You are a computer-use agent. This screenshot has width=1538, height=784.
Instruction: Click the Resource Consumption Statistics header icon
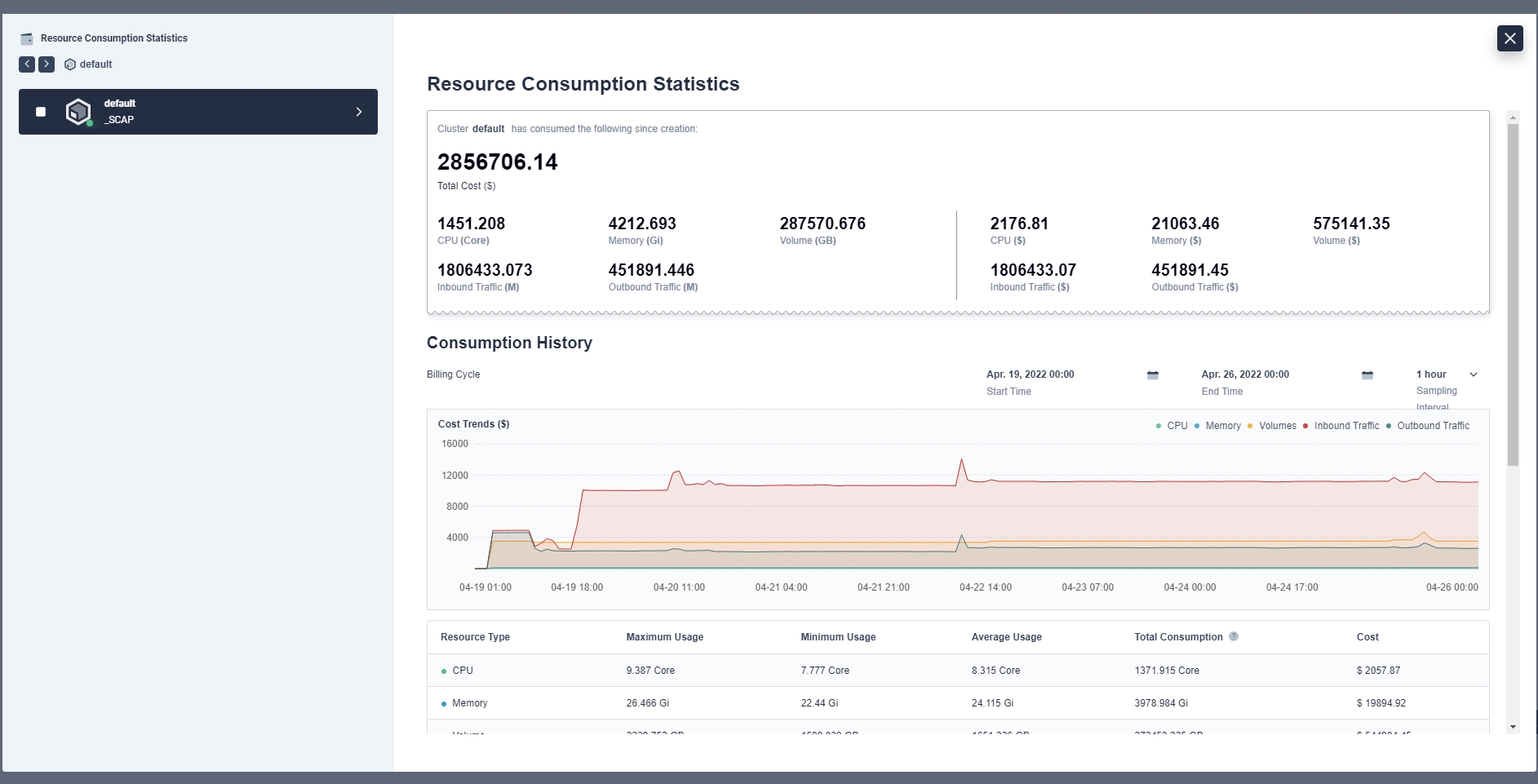[x=27, y=38]
